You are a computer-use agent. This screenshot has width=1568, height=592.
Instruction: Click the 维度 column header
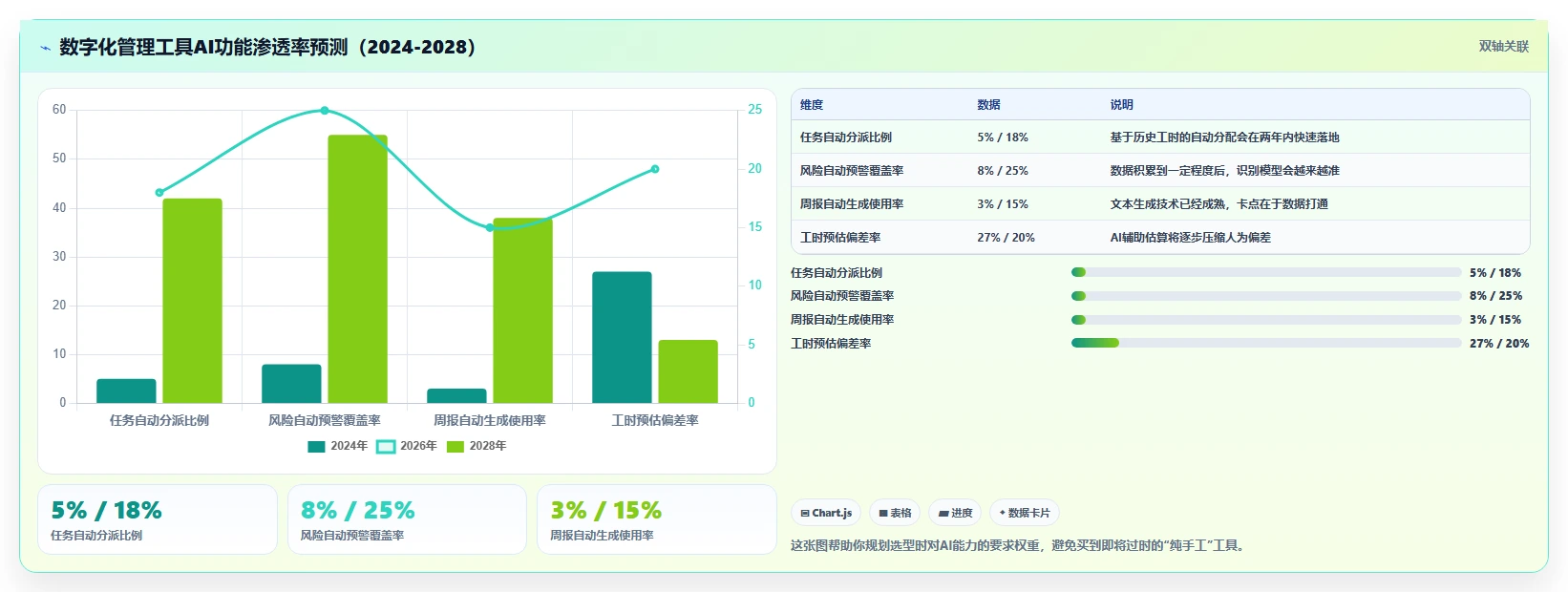(x=812, y=105)
